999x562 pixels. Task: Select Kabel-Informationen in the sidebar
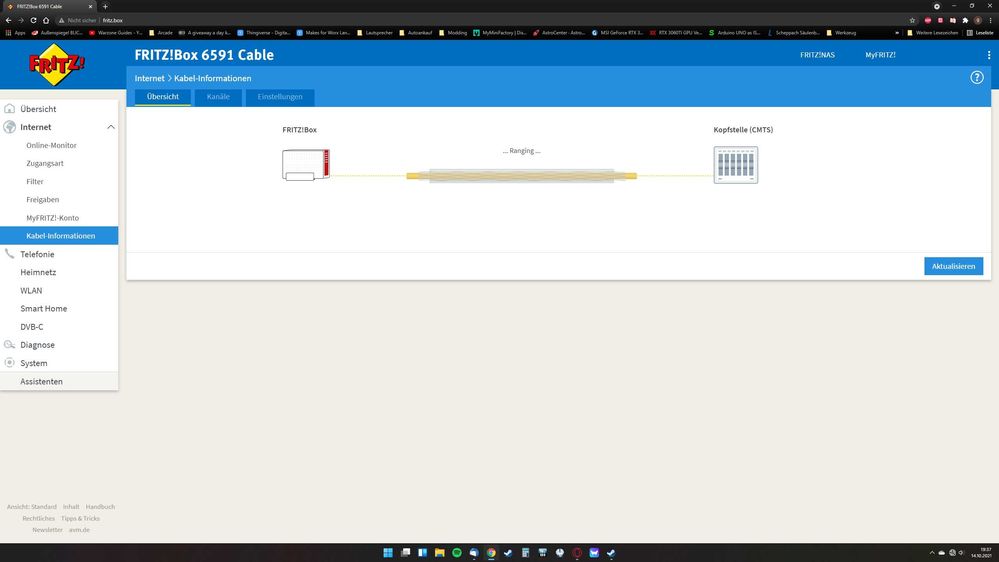pos(59,236)
